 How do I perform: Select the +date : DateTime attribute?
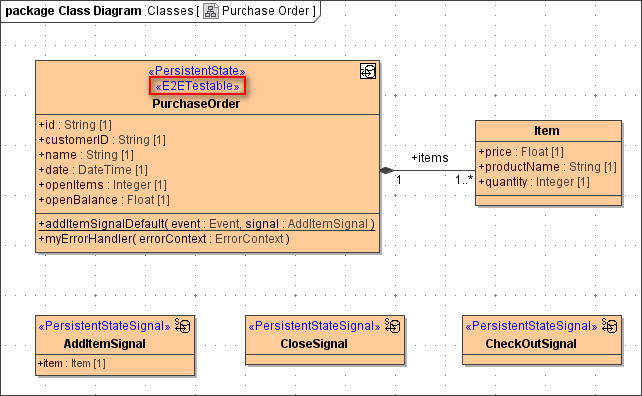[x=93, y=170]
